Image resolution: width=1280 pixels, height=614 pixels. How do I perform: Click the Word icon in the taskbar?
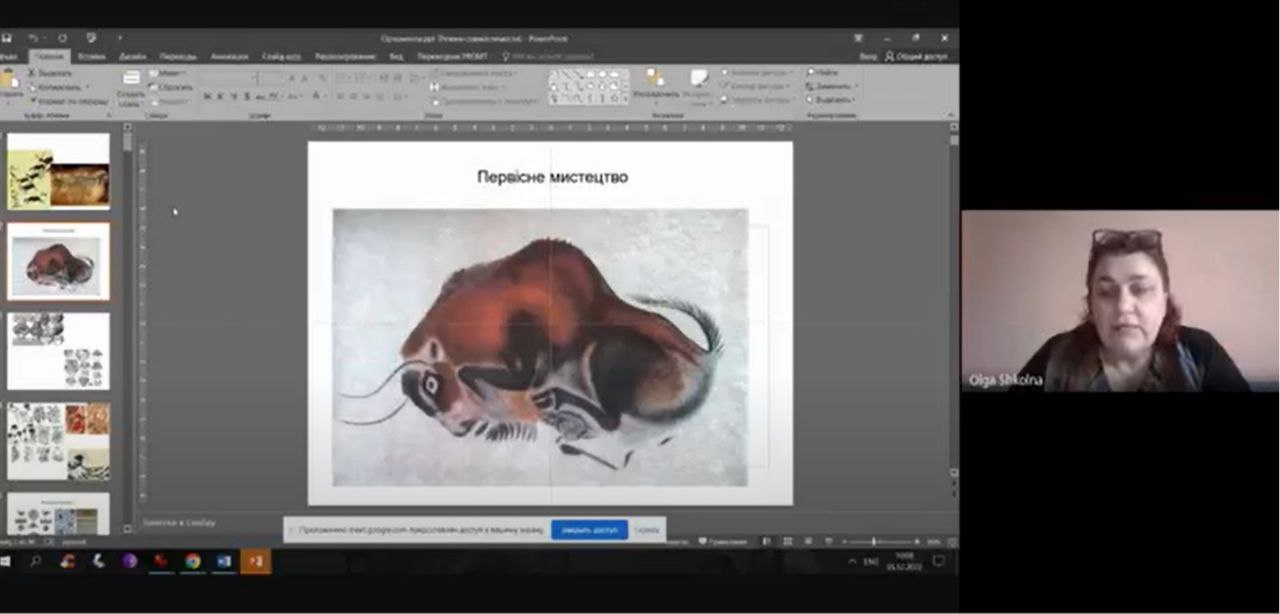[224, 562]
